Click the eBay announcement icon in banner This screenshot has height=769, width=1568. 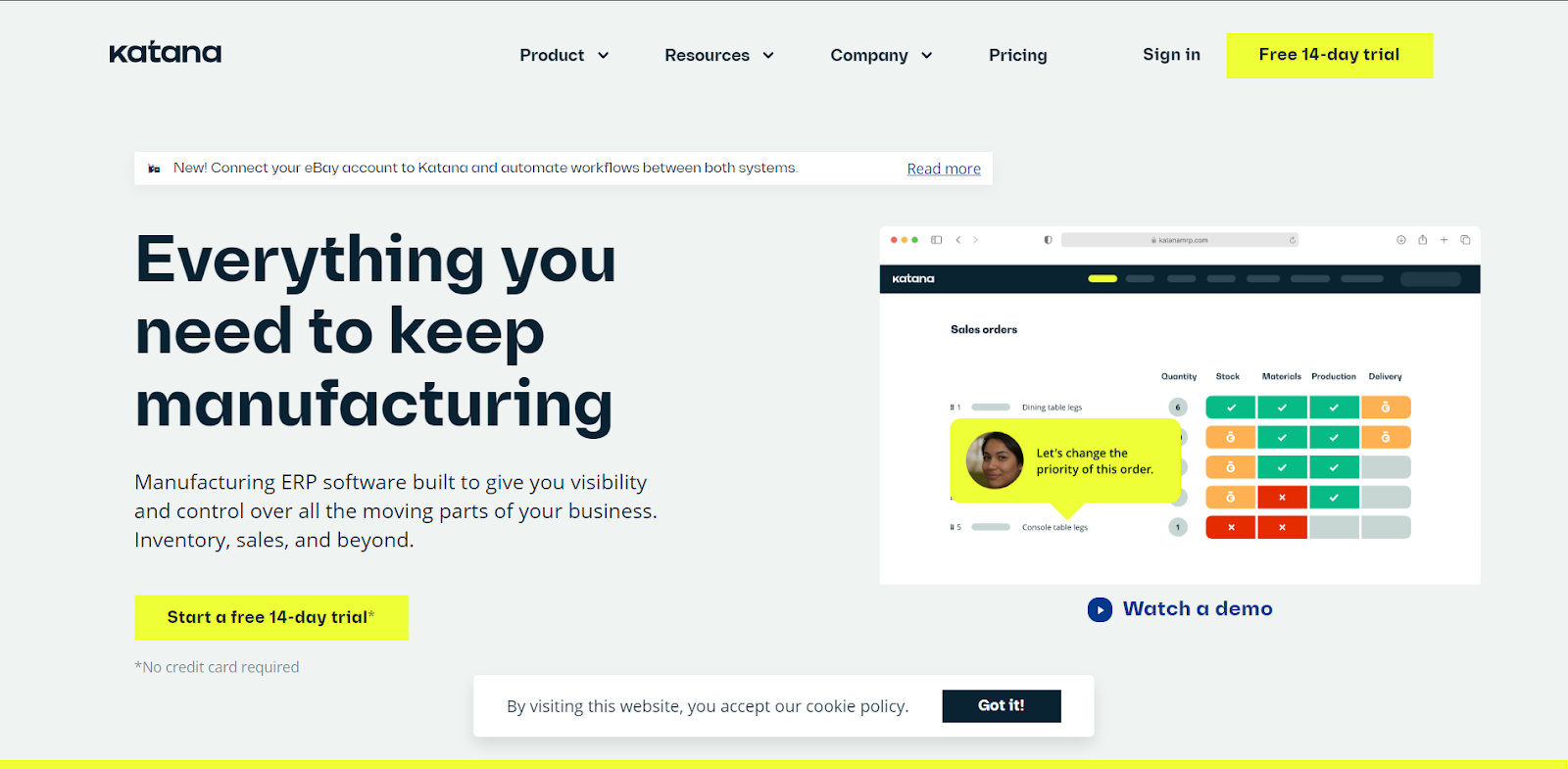tap(154, 168)
